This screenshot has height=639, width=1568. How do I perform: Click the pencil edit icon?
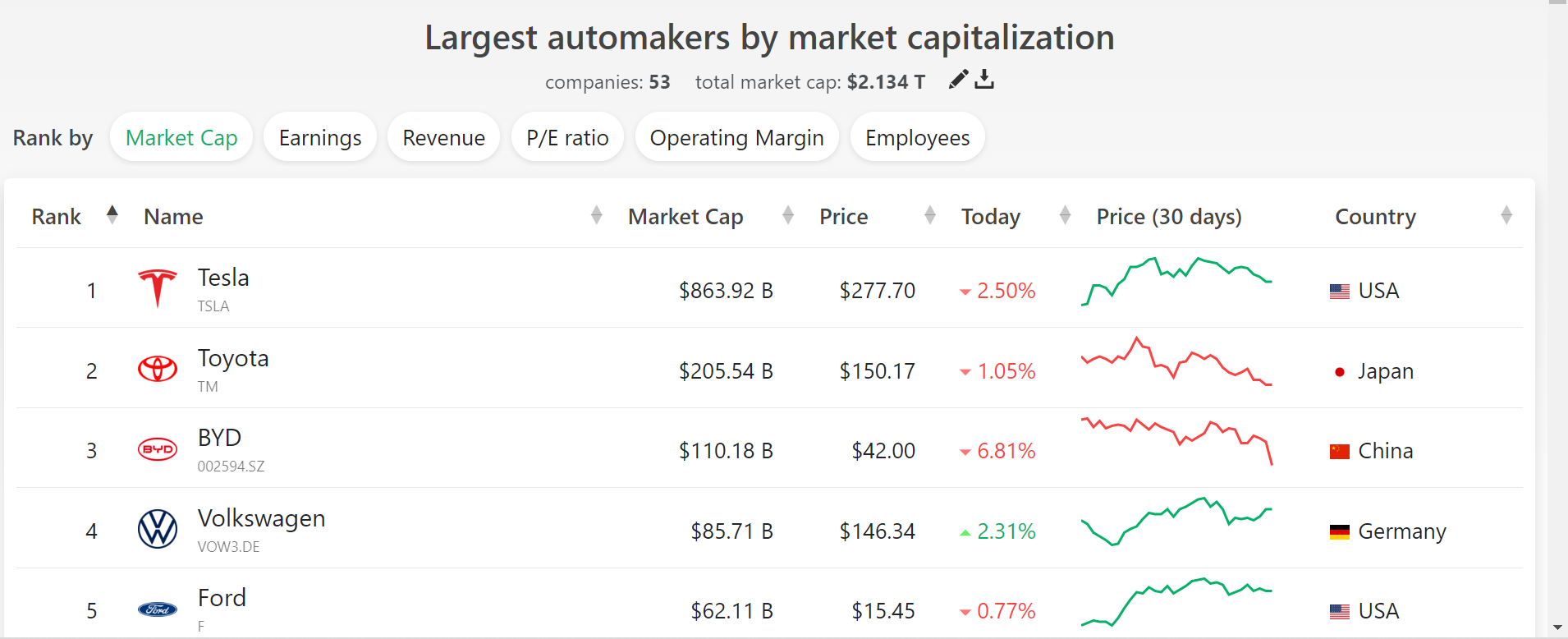tap(958, 79)
